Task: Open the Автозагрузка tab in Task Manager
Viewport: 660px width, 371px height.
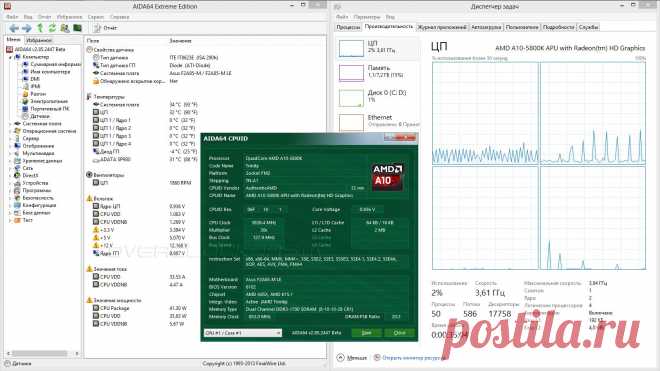Action: point(486,27)
